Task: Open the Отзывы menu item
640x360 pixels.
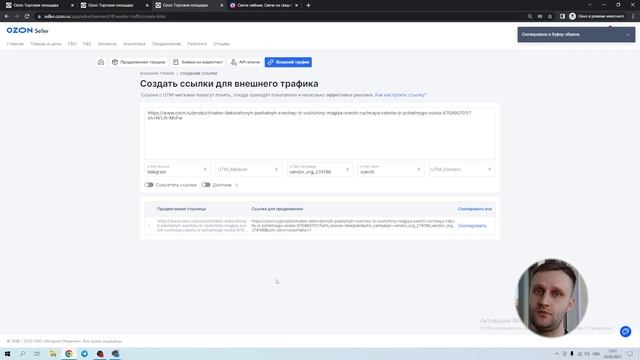Action: point(222,44)
